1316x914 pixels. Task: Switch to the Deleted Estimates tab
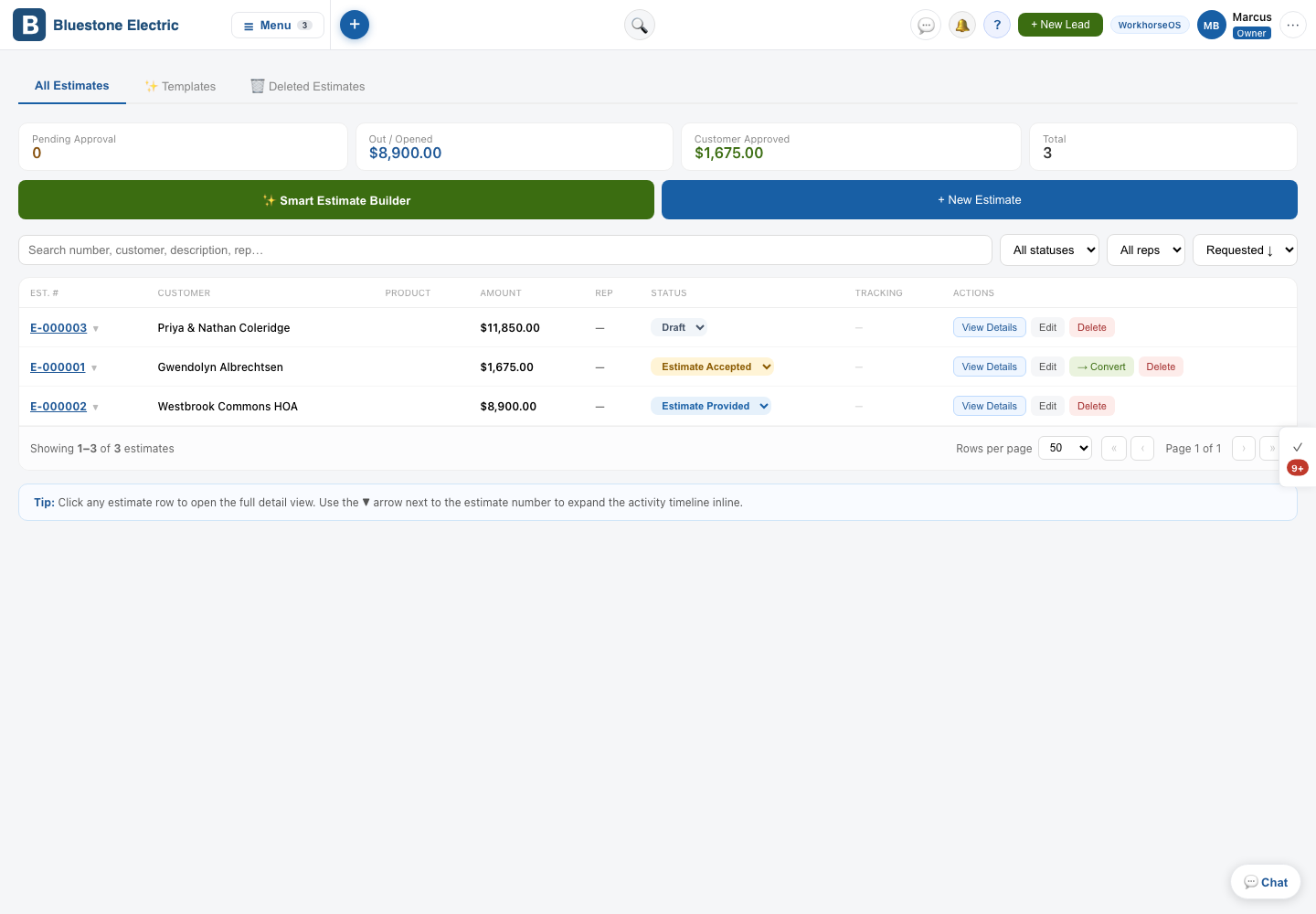click(x=308, y=86)
